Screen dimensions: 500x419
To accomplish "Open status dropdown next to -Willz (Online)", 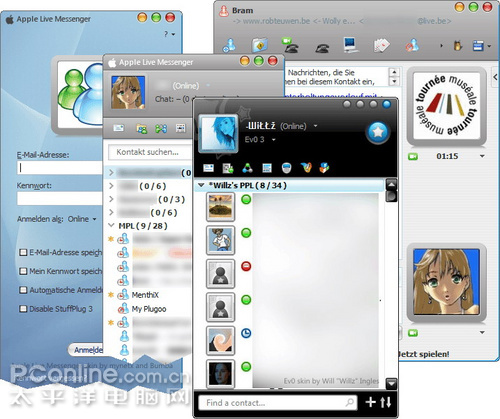I will (x=315, y=126).
